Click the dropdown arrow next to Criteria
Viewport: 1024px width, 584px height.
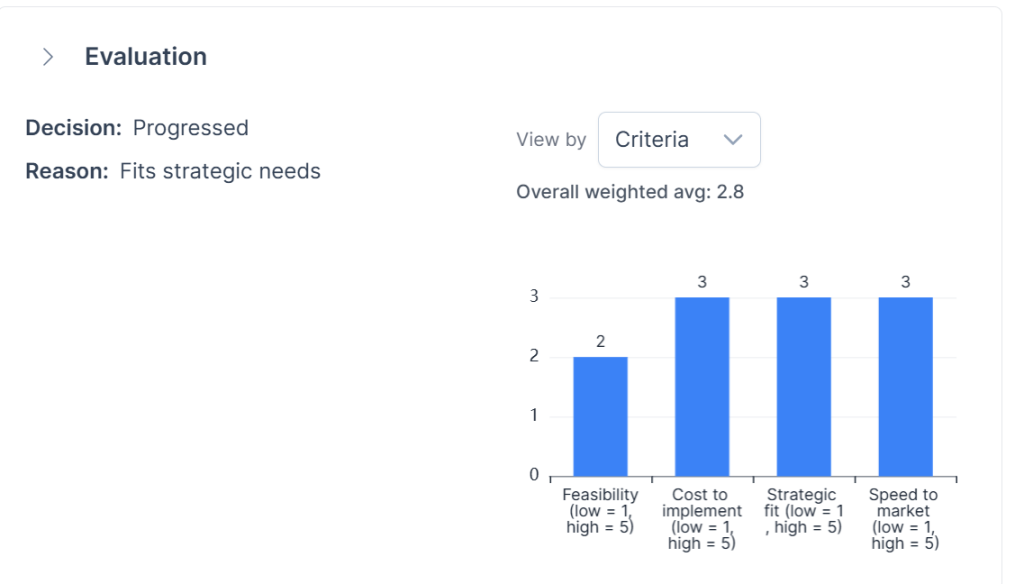point(733,140)
